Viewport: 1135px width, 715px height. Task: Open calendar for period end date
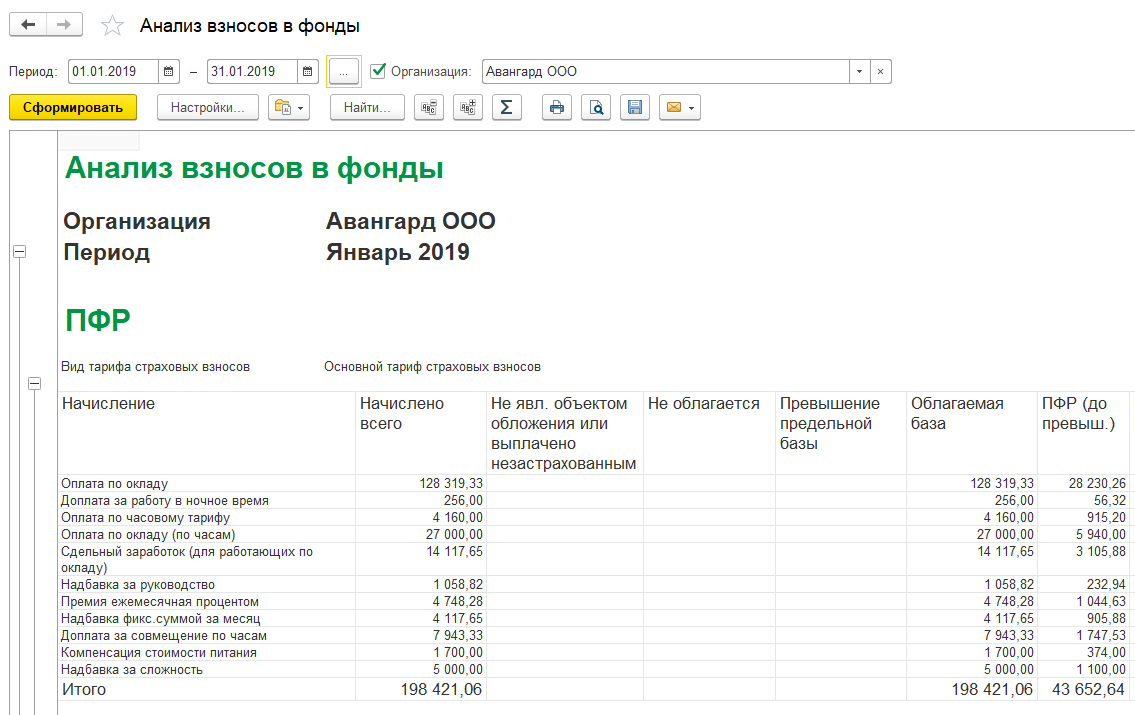click(308, 72)
